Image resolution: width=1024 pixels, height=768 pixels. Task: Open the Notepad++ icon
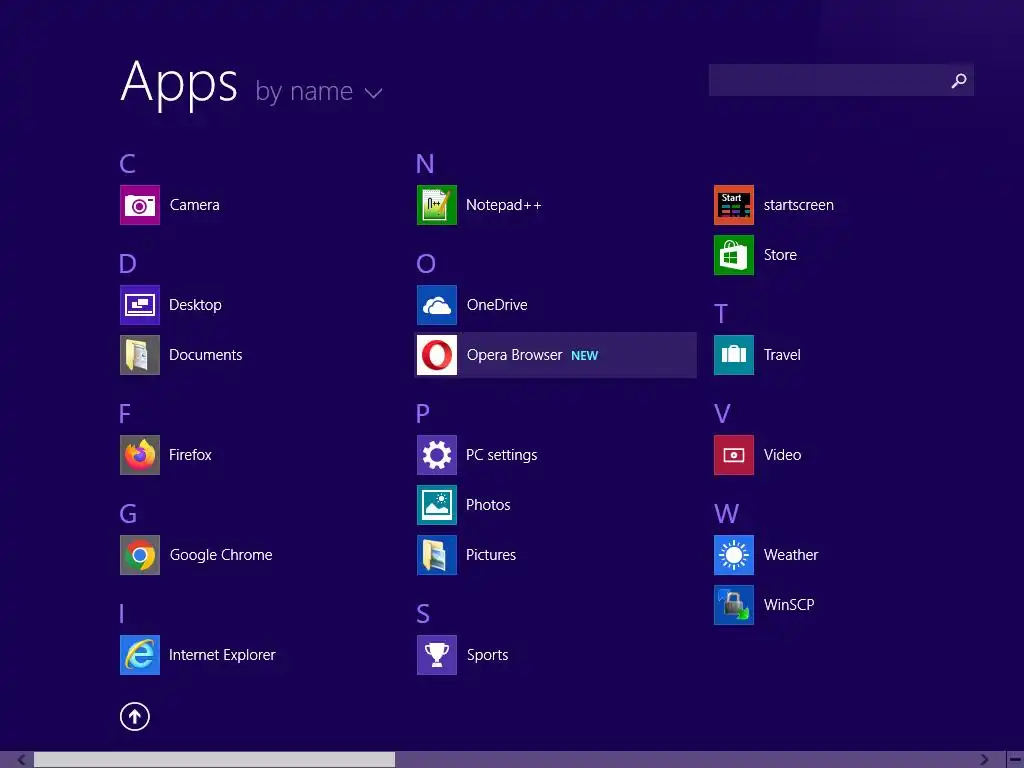(x=437, y=205)
